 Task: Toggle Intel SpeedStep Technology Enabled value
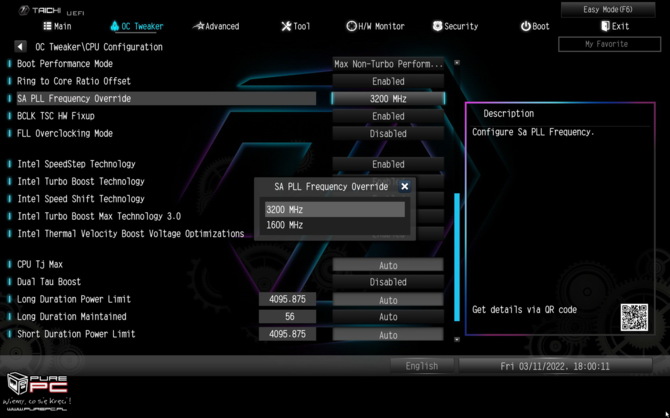point(388,165)
